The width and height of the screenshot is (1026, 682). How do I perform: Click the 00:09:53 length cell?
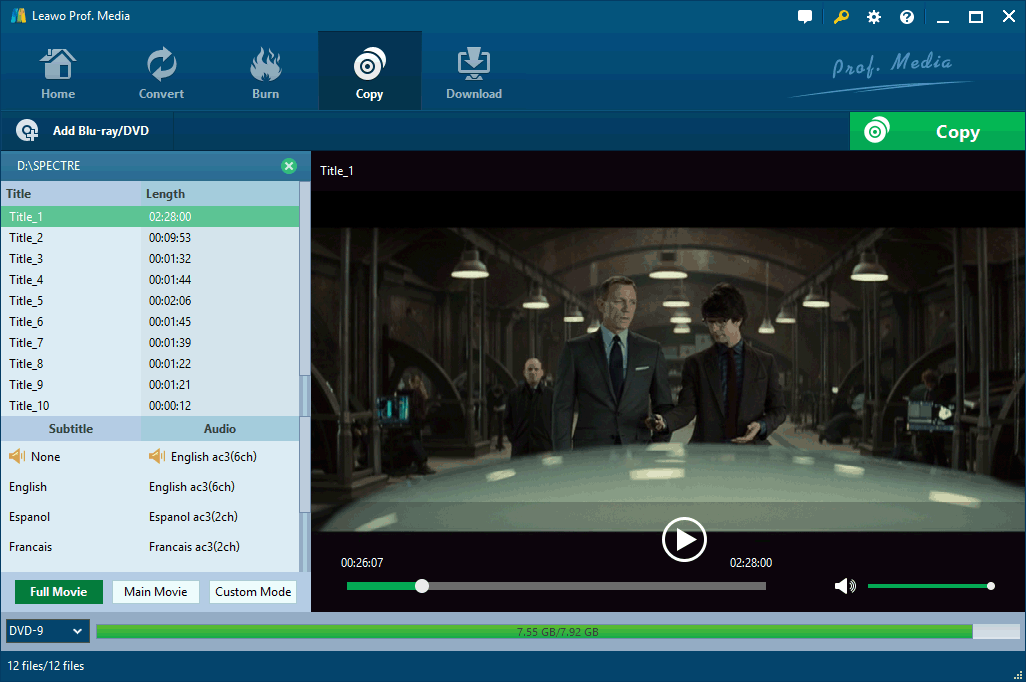[170, 238]
